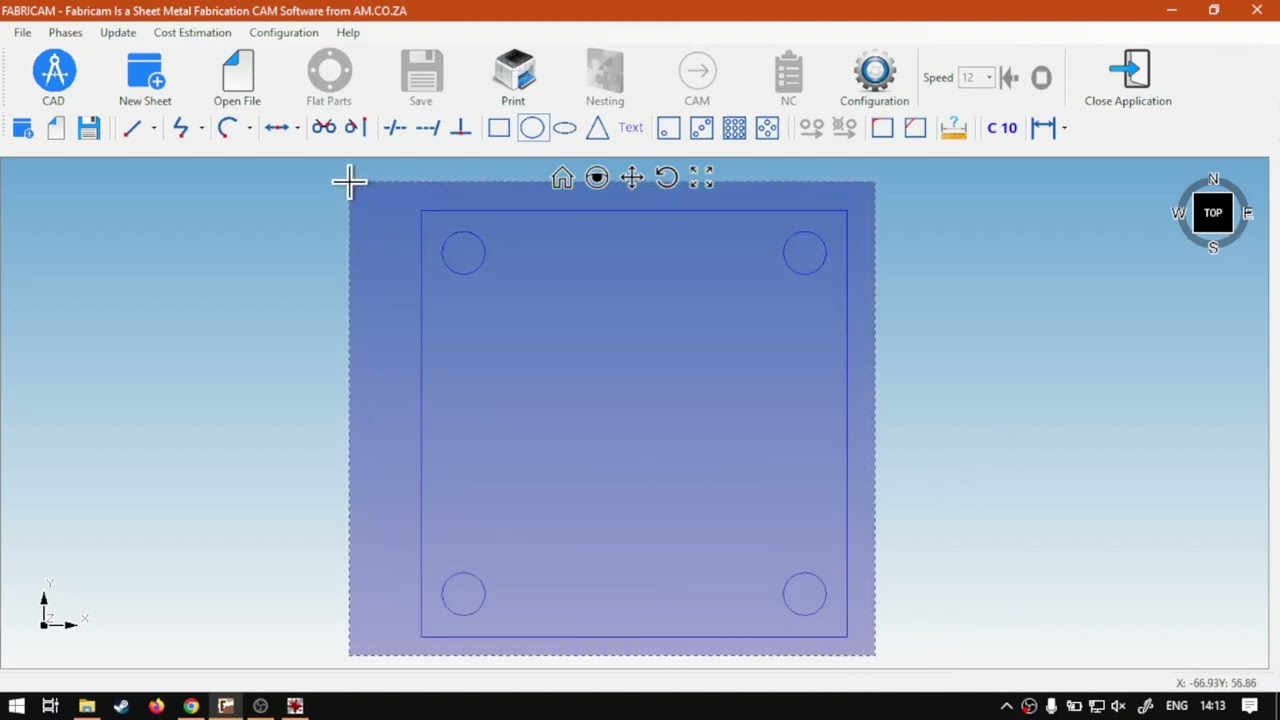This screenshot has width=1280, height=720.
Task: Select the scissors trim tool
Action: [324, 128]
